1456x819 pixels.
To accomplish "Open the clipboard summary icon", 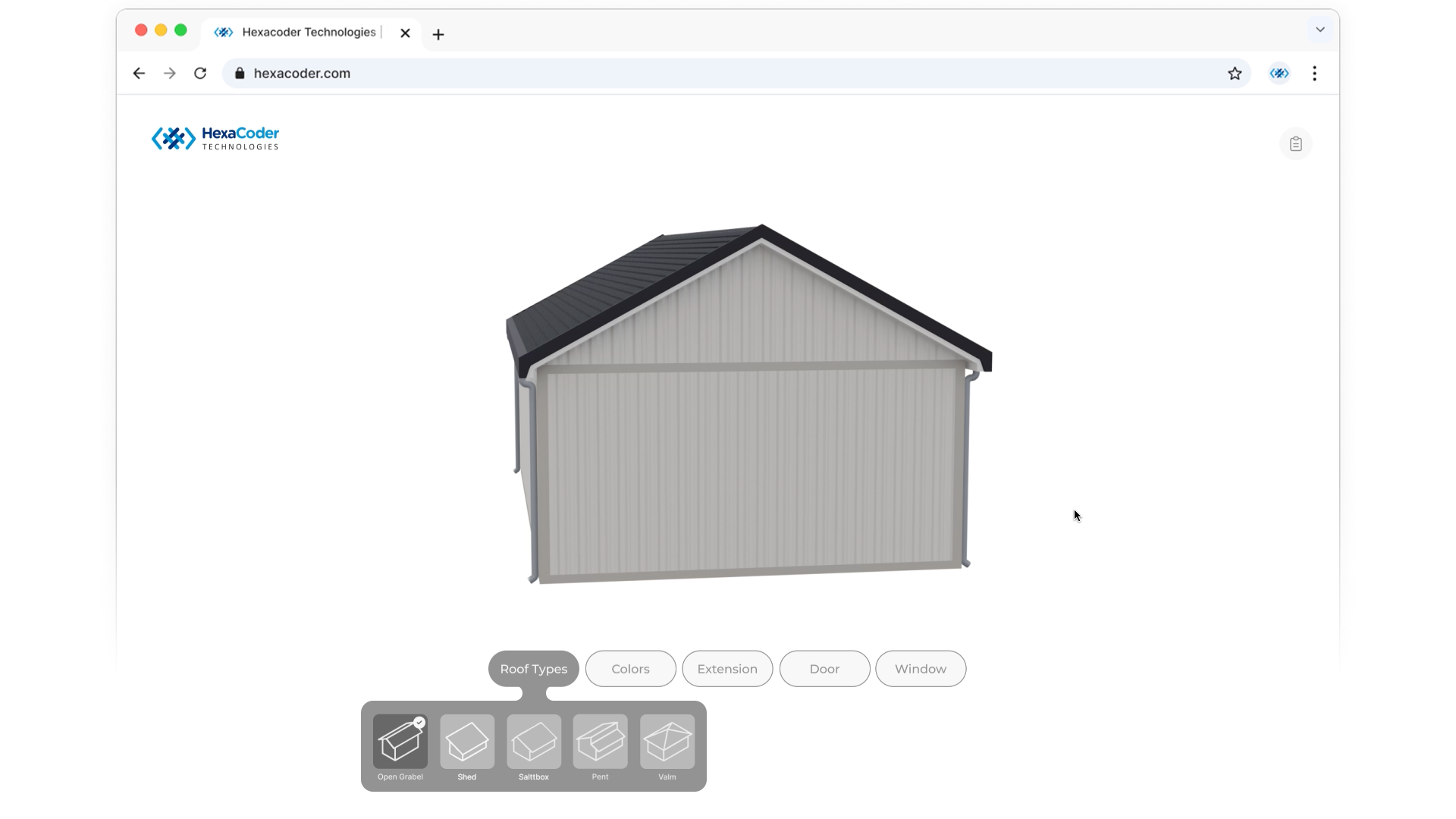I will point(1295,144).
